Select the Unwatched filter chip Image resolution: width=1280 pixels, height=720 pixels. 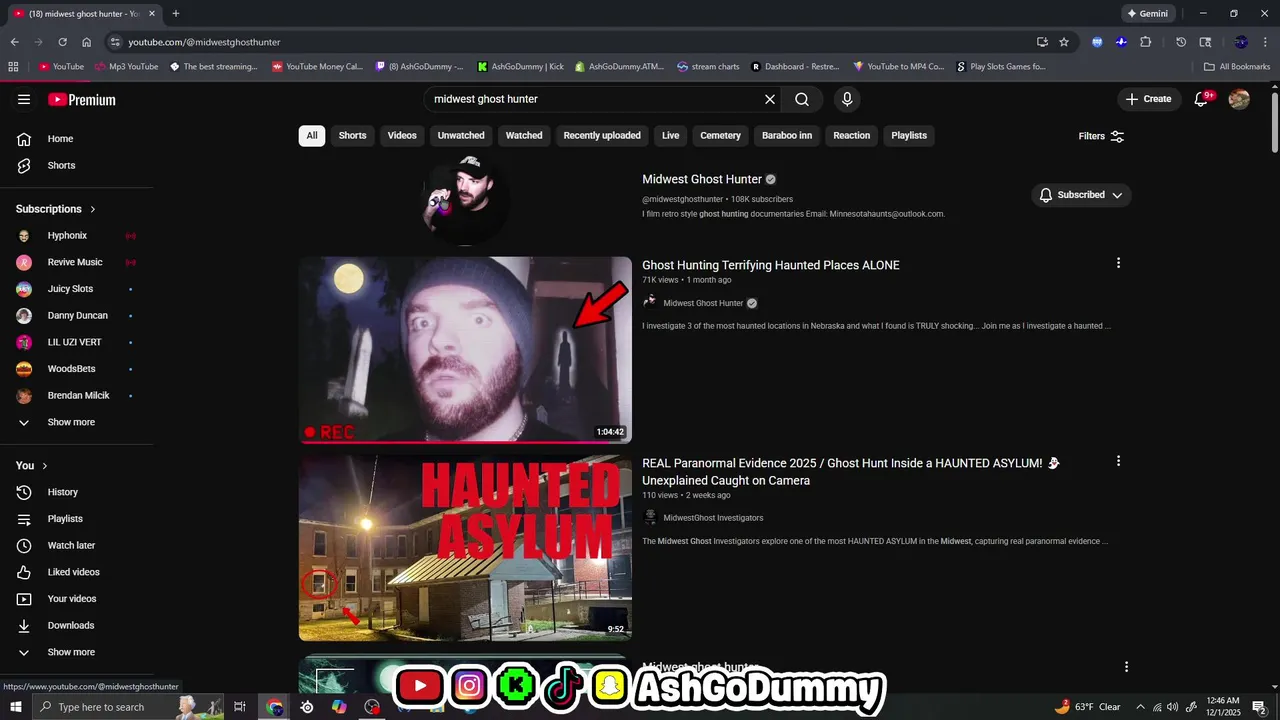461,135
